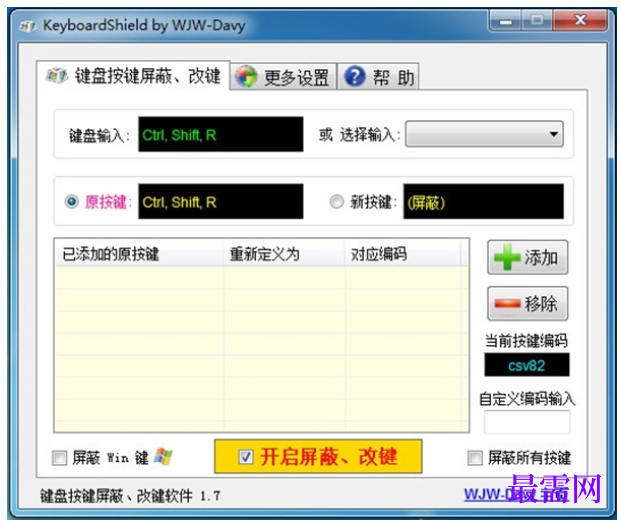Close the KeyboardShield window

click(x=580, y=20)
